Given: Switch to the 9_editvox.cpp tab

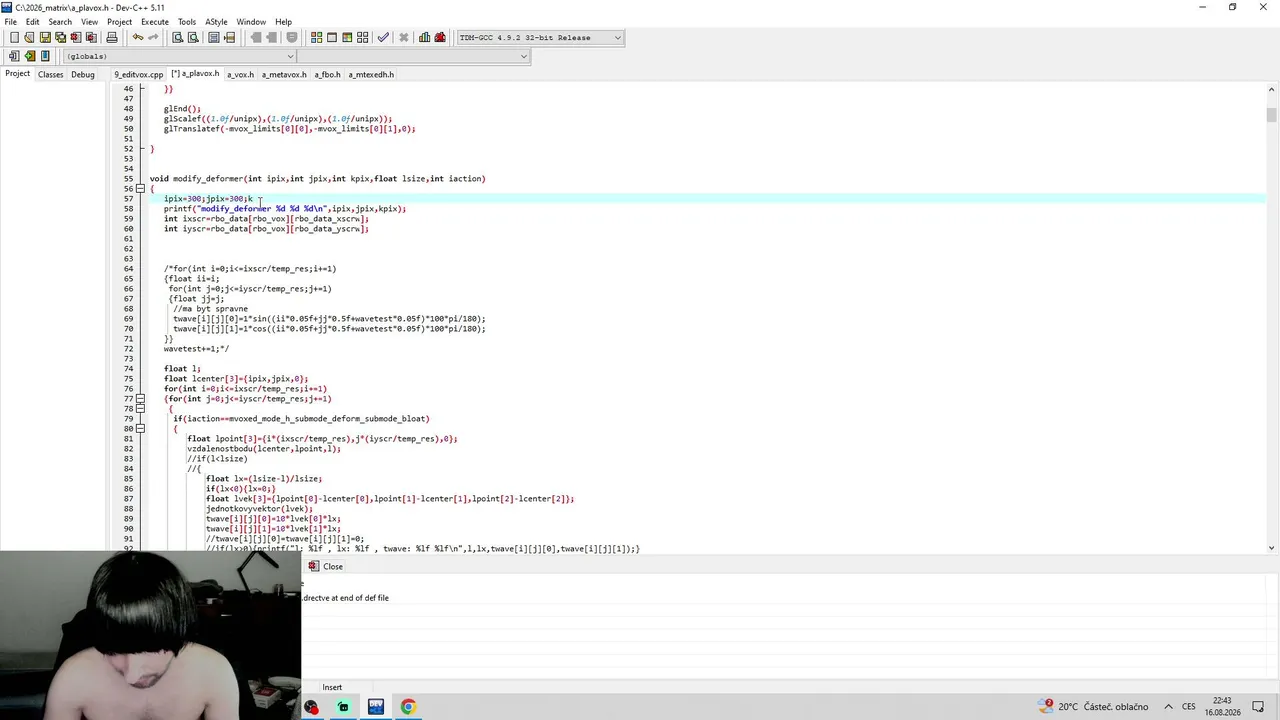Looking at the screenshot, I should (x=138, y=74).
